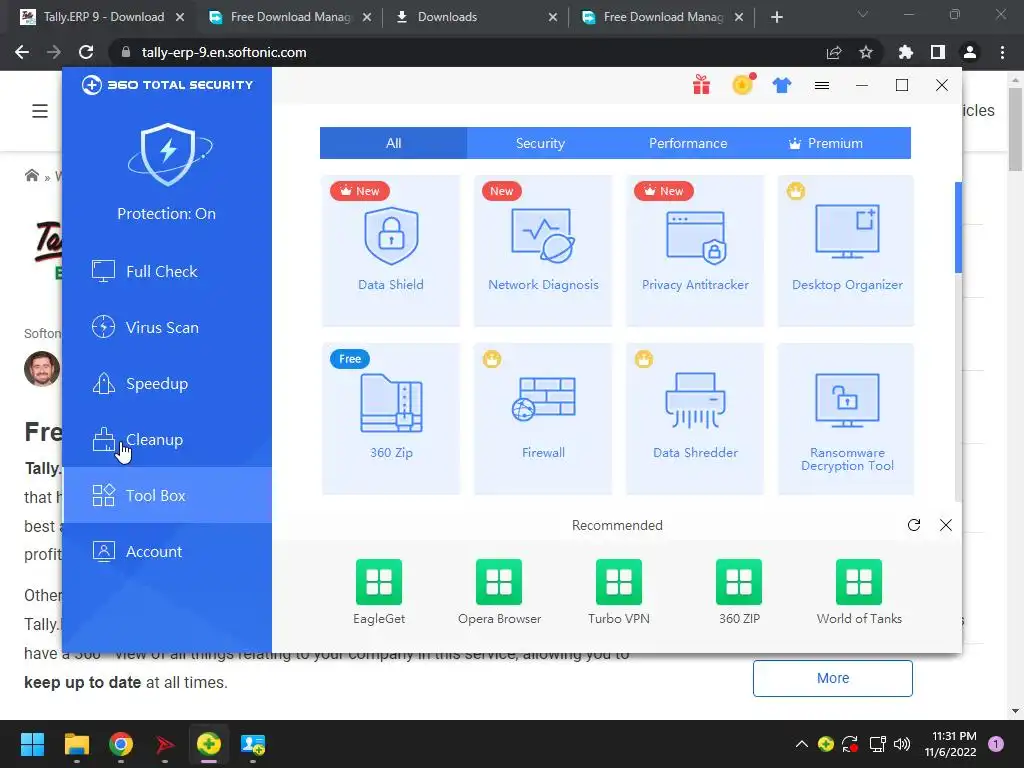Open the tab search chevron in Chrome

point(863,14)
